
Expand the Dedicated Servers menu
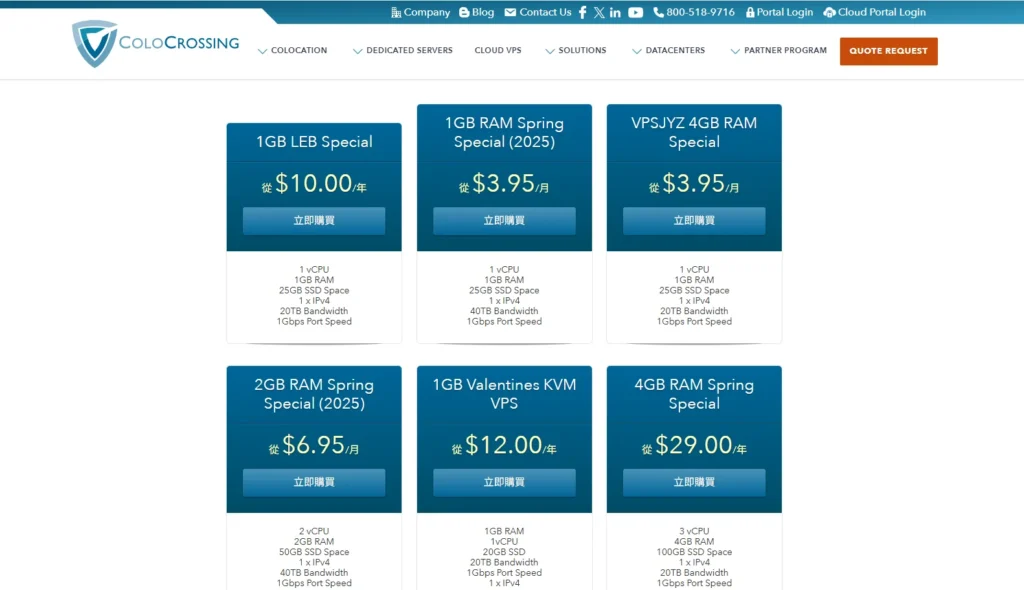[402, 50]
